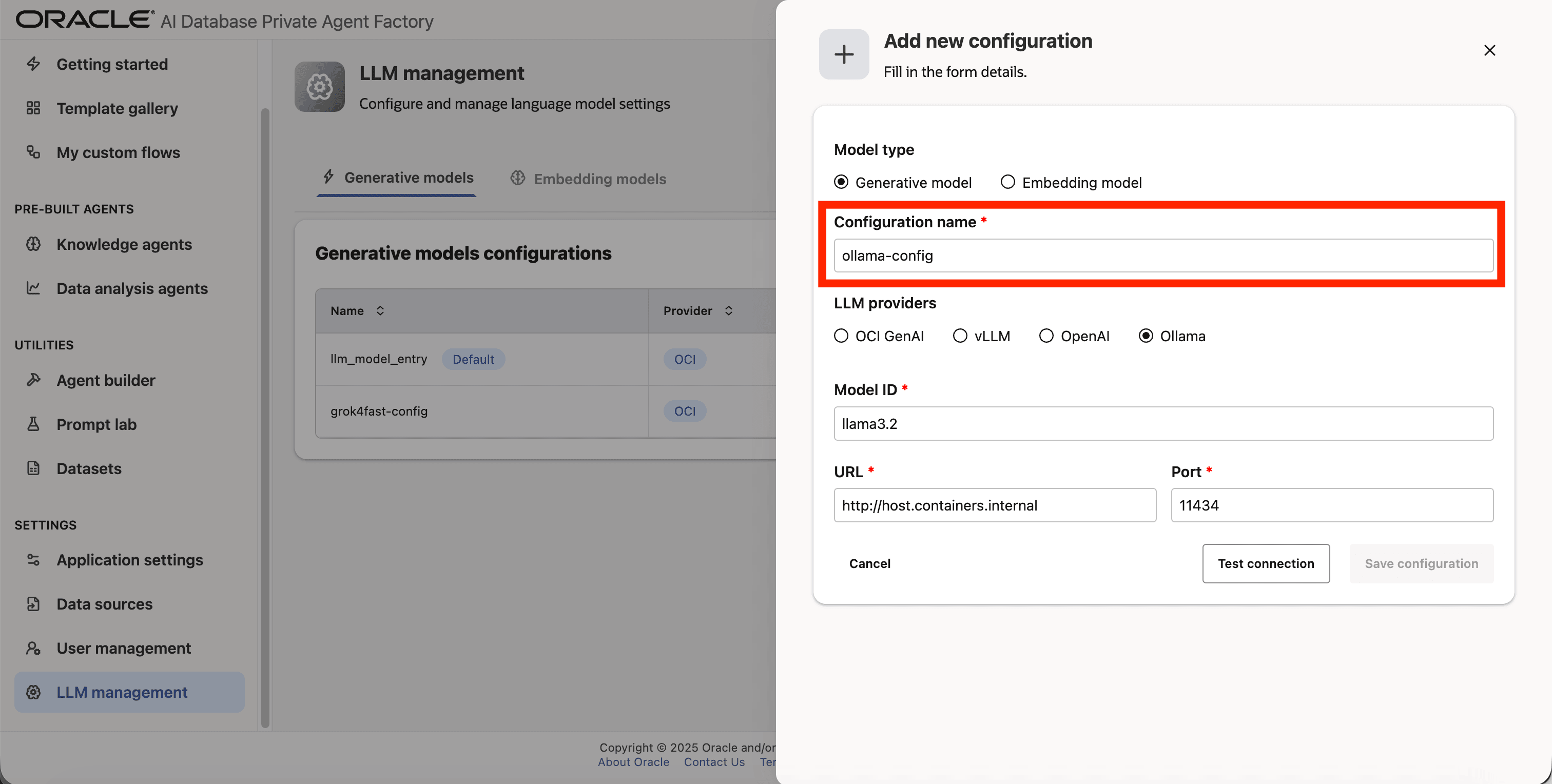Open Agent builder via its wrench icon

click(33, 380)
